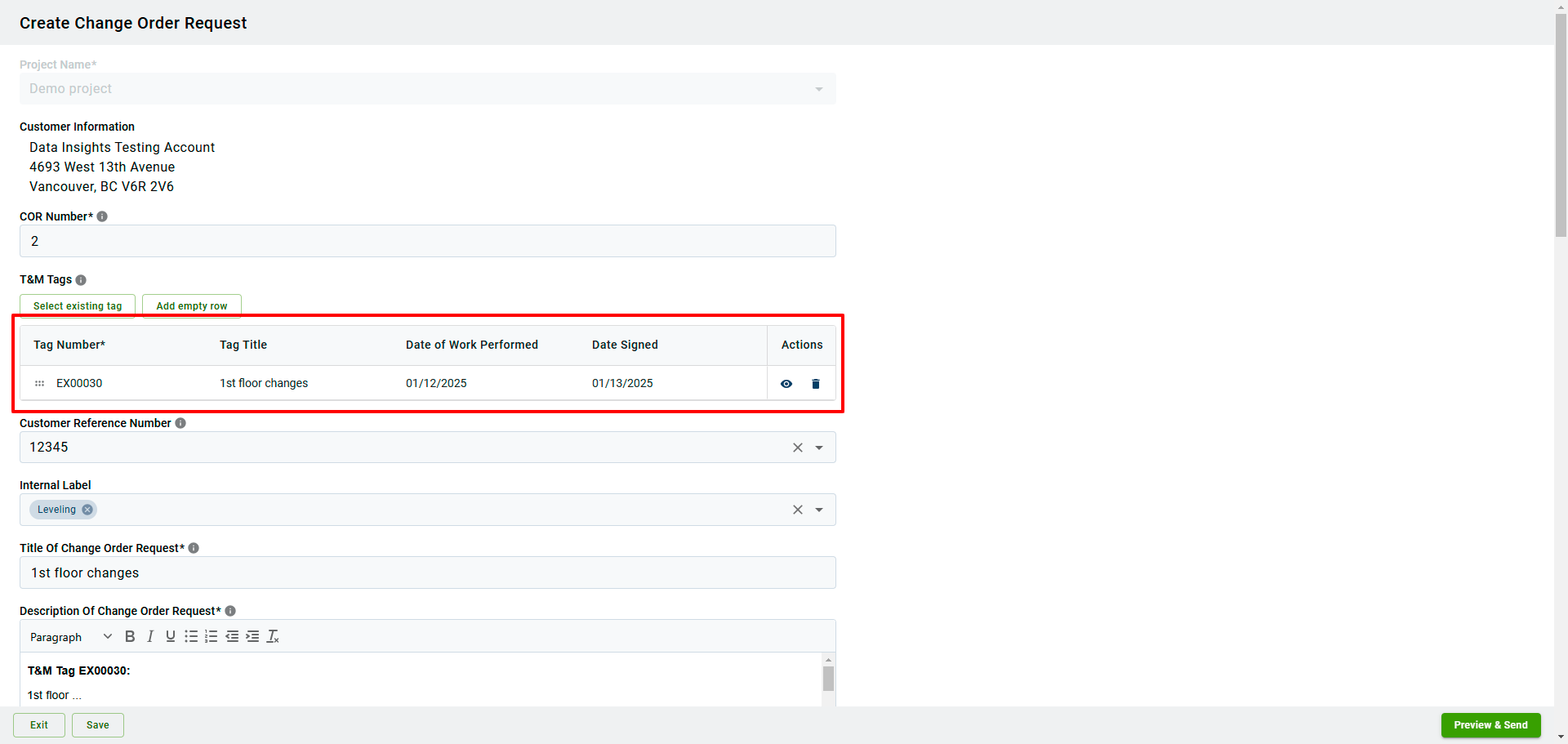
Task: Open the Project Name dropdown
Action: tap(818, 88)
